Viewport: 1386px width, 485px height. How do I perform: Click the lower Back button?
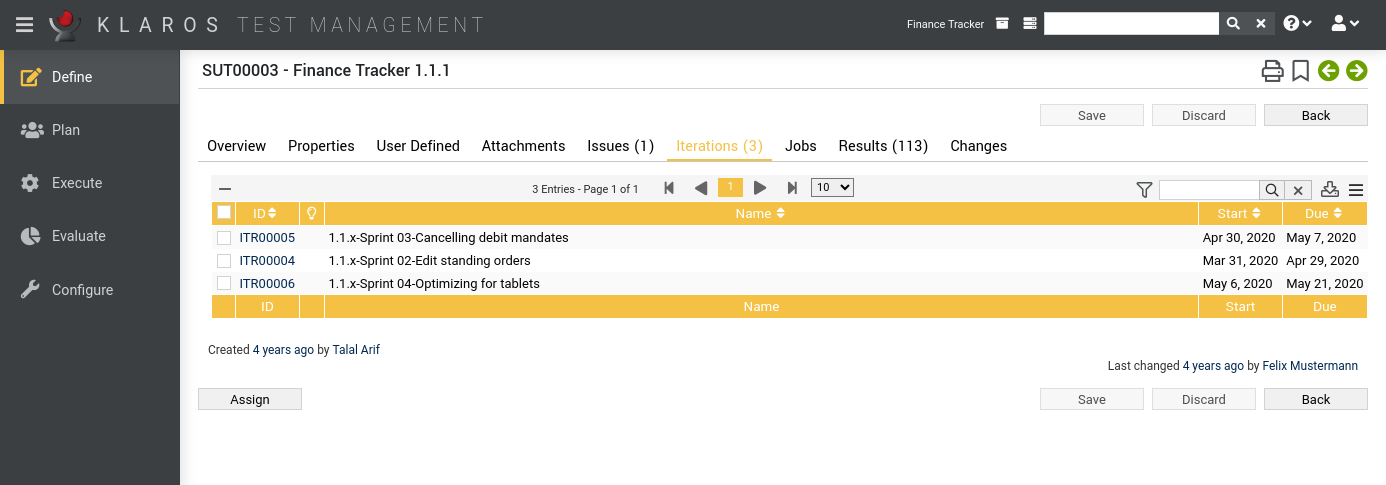[1316, 399]
